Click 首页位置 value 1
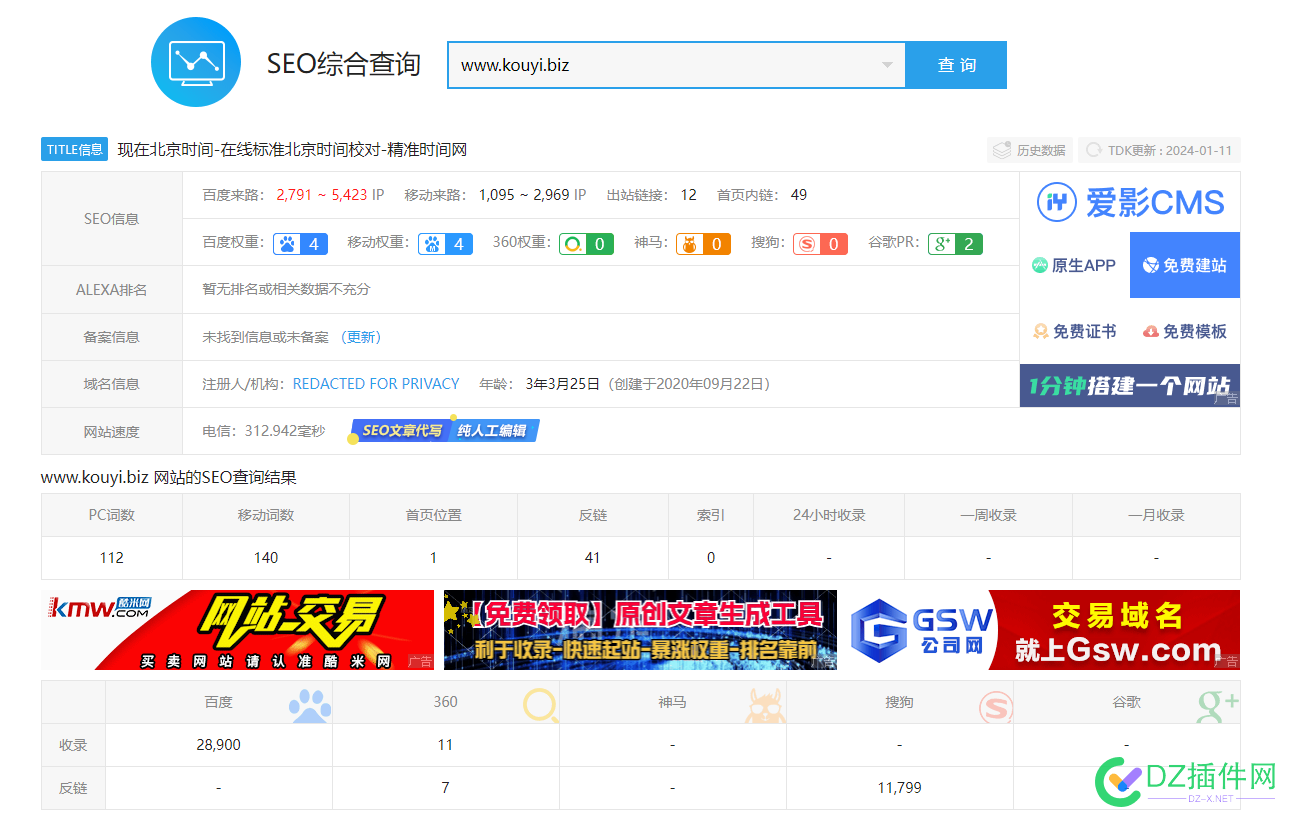This screenshot has height=822, width=1295. [x=433, y=558]
